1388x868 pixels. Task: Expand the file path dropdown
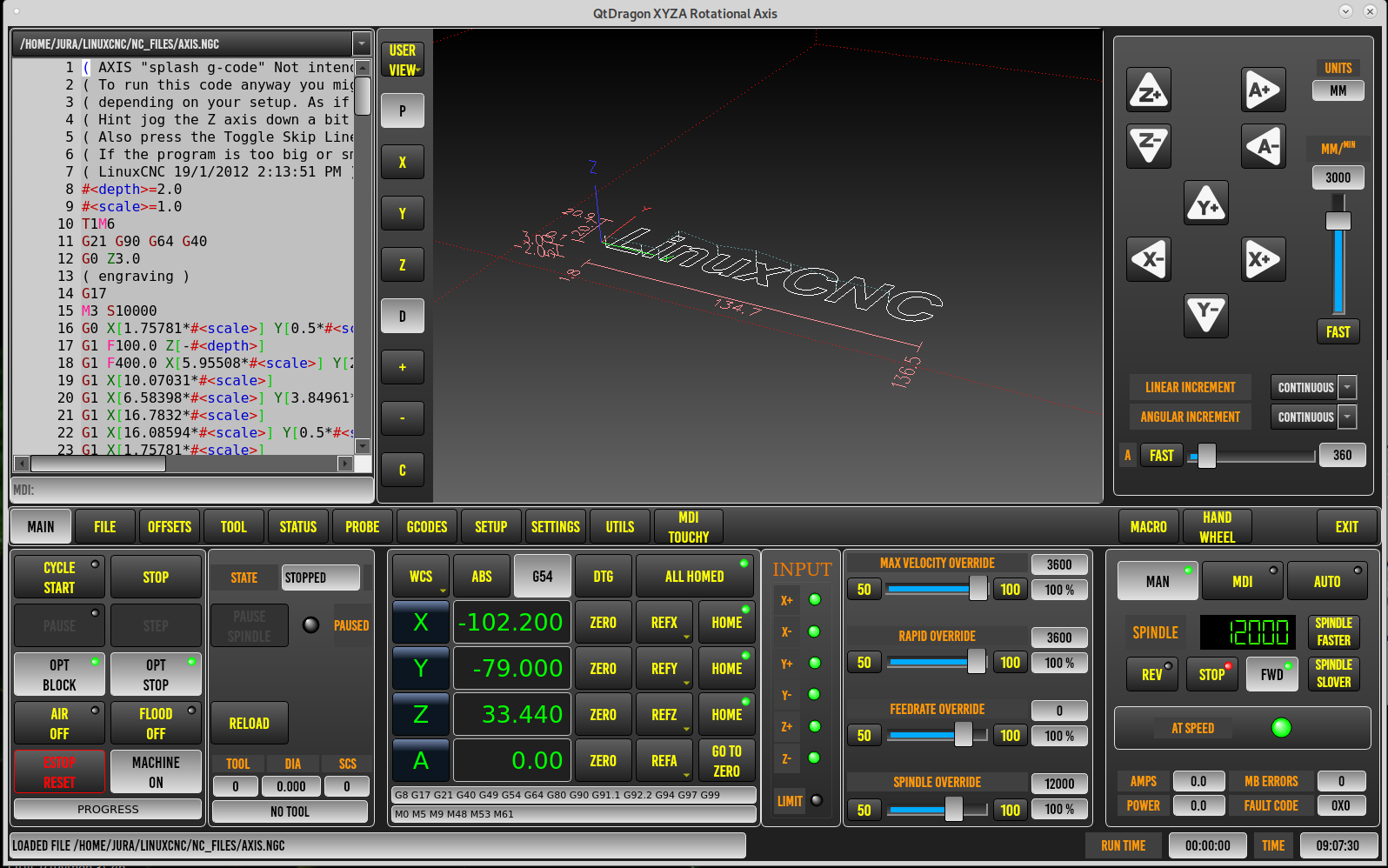coord(361,43)
